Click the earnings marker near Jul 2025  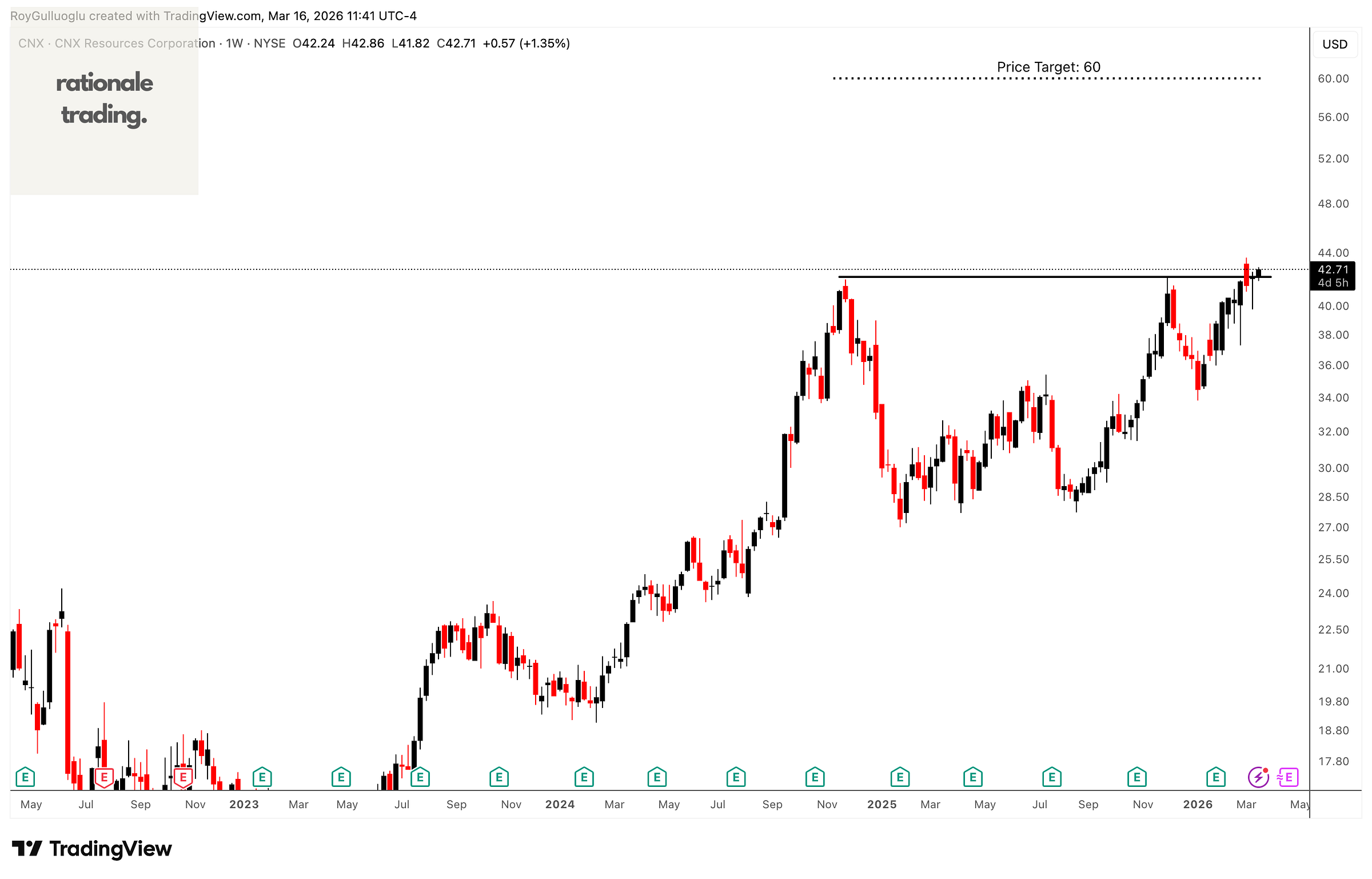pos(1051,777)
